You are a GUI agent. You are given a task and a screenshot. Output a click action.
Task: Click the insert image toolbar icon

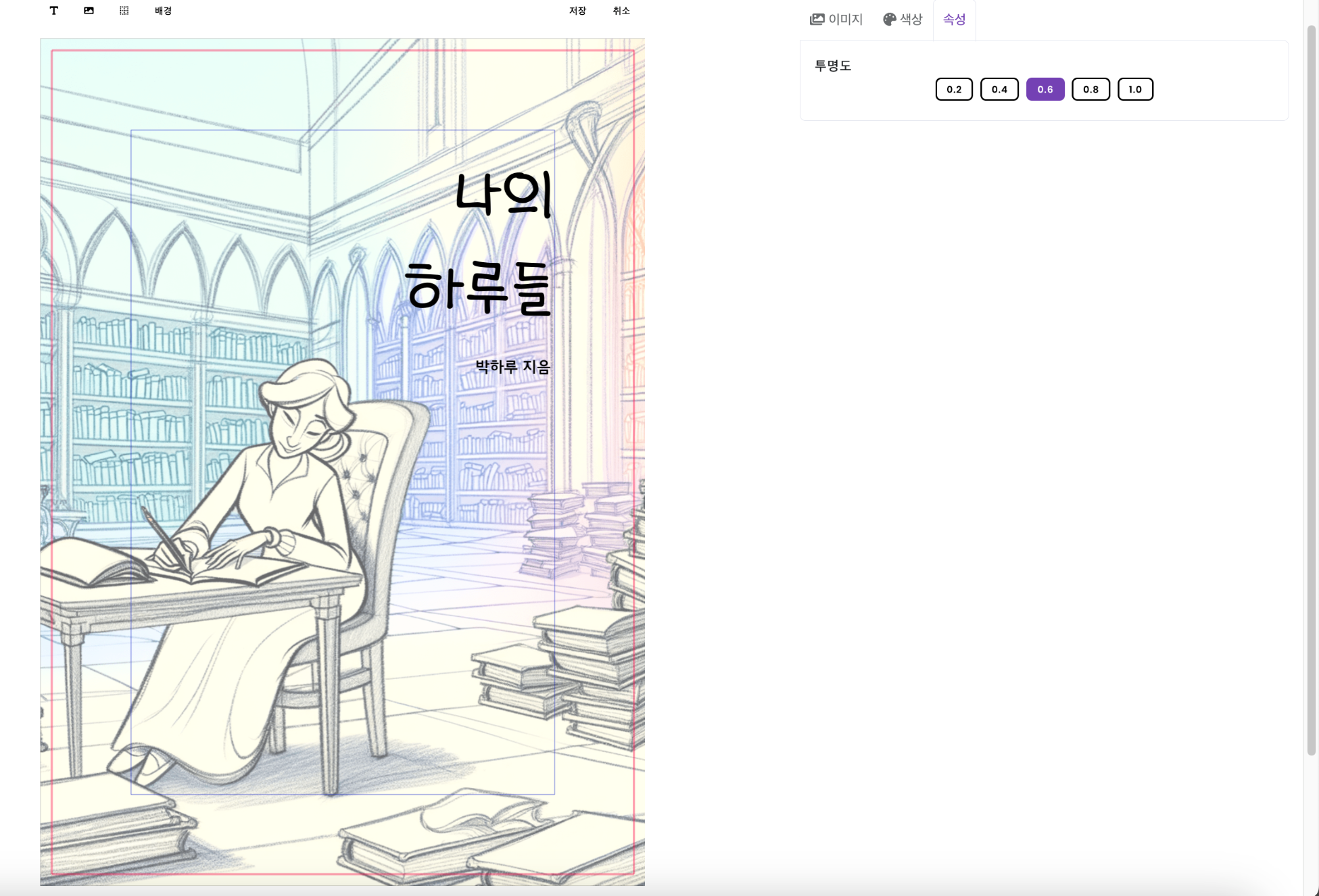(x=89, y=11)
